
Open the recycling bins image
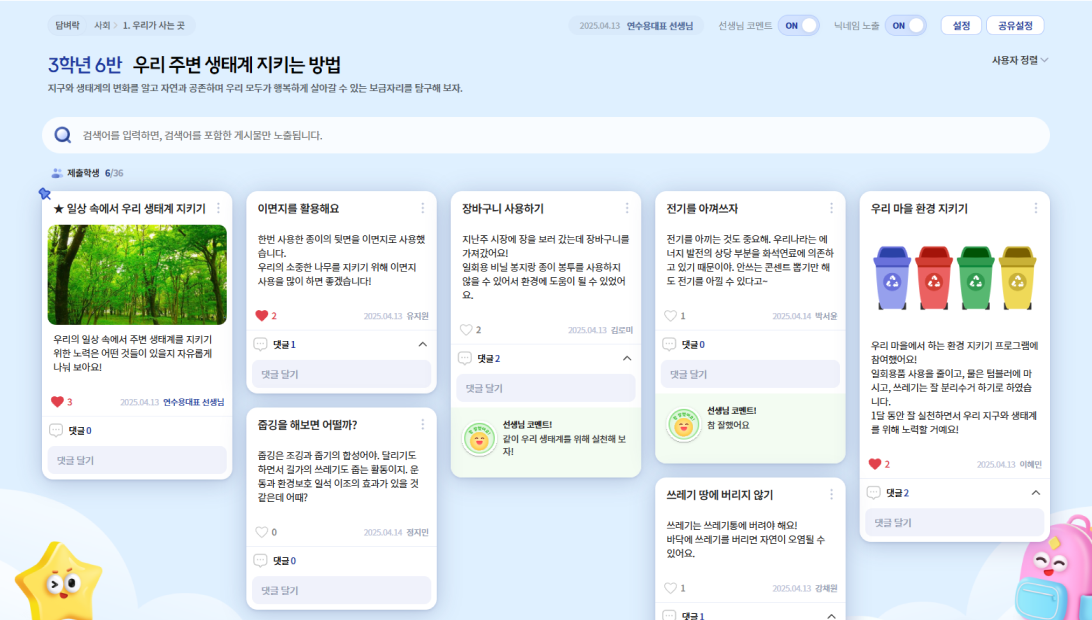(955, 278)
